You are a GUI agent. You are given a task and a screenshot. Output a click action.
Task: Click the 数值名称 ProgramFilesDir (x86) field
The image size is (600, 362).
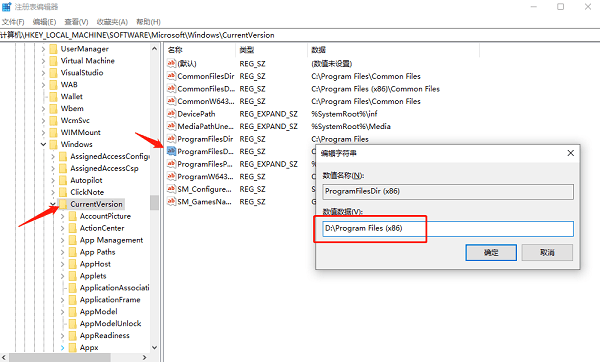click(x=448, y=191)
